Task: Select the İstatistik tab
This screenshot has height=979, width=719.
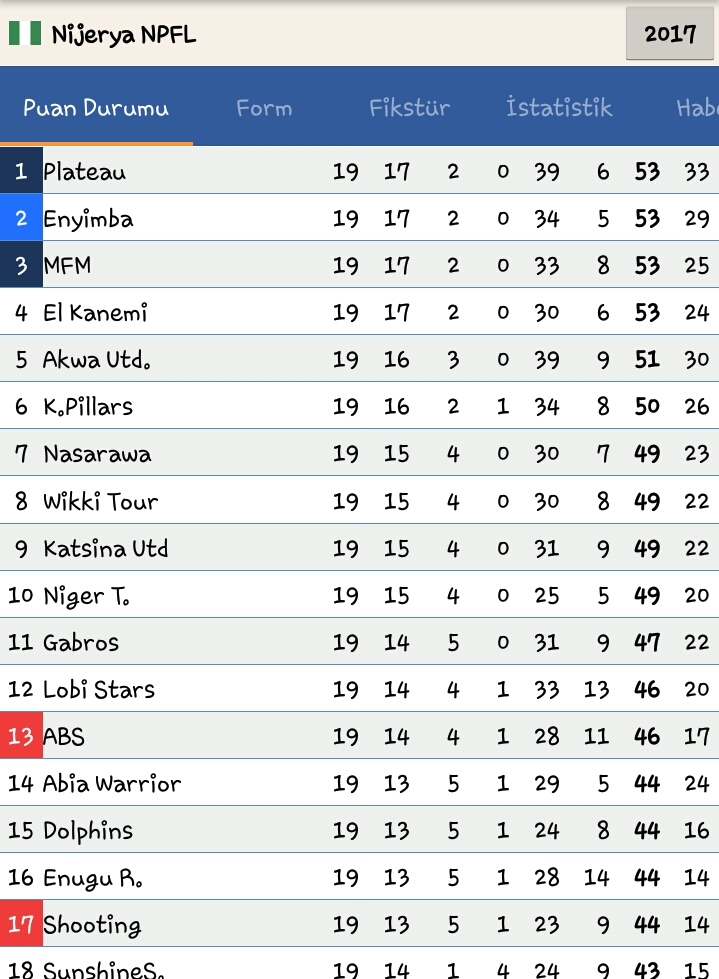Action: [559, 107]
